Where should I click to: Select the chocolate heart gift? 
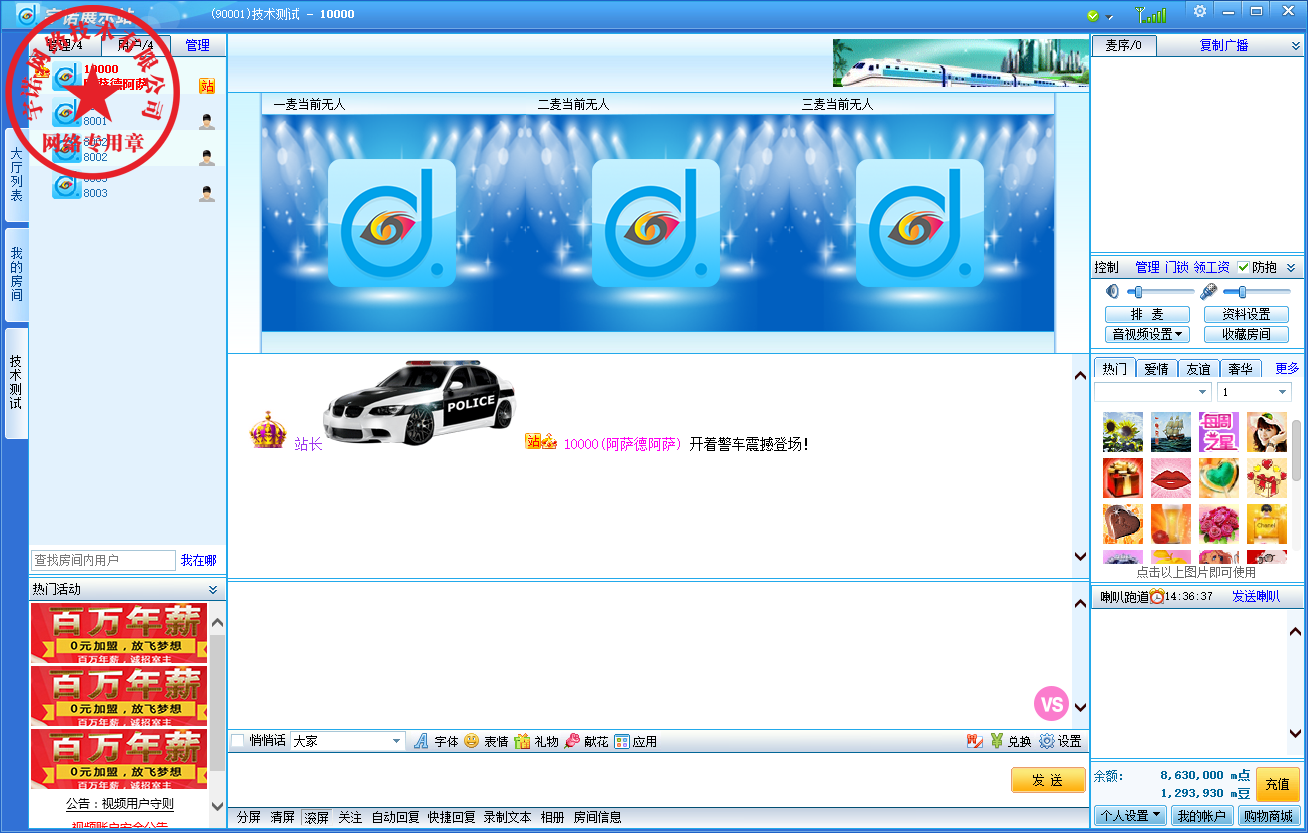pyautogui.click(x=1123, y=524)
